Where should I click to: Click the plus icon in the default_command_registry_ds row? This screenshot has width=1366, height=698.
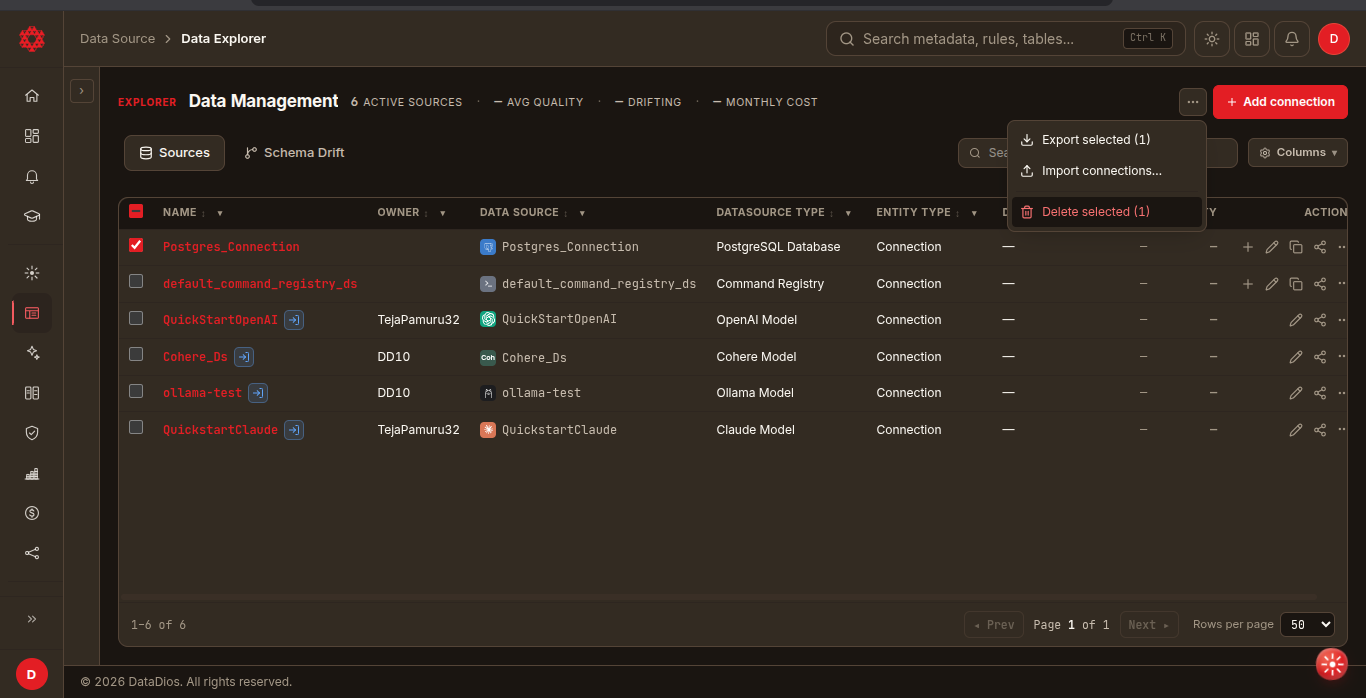coord(1248,284)
